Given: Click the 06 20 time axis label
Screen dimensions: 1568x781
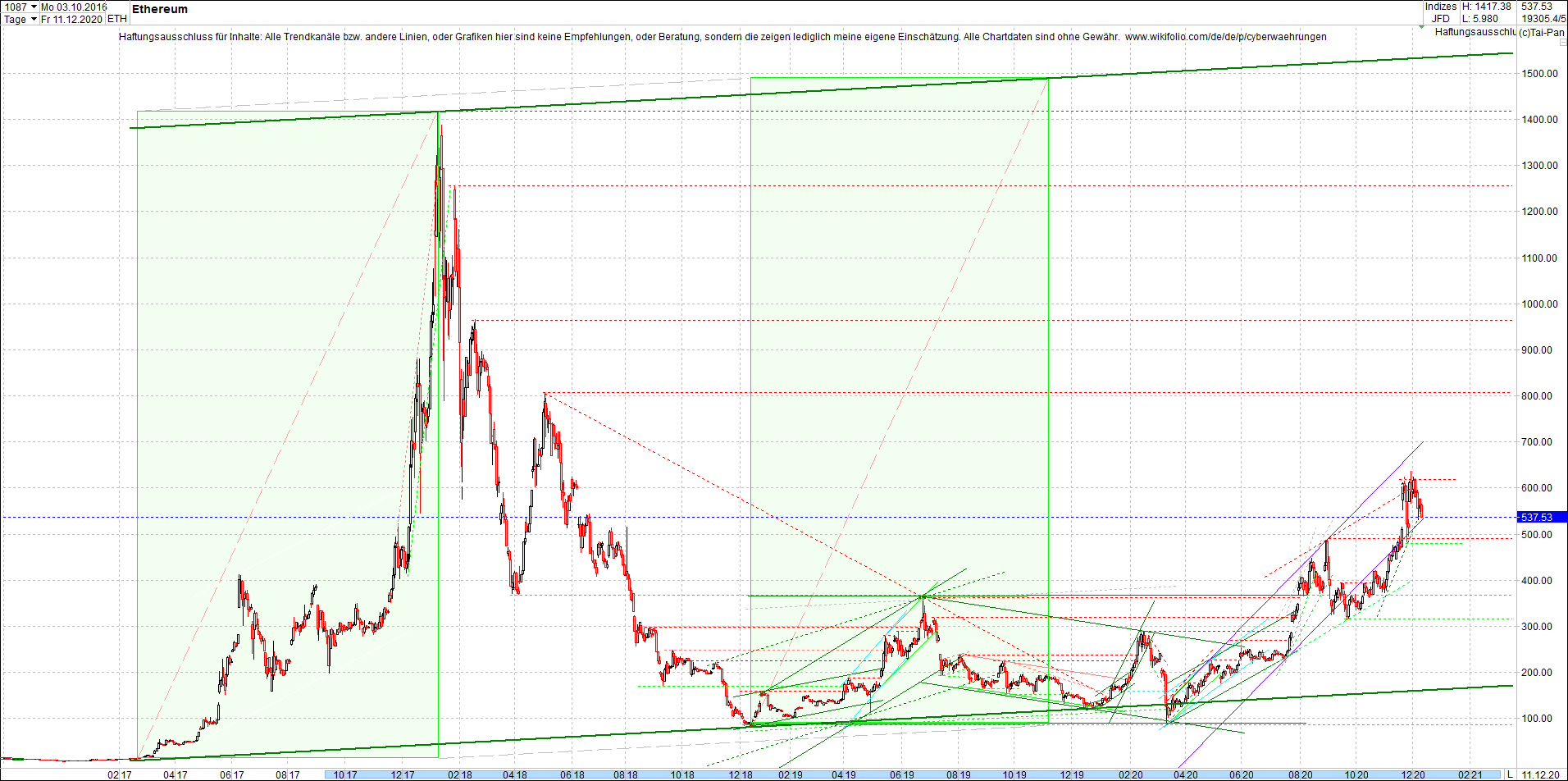Looking at the screenshot, I should pyautogui.click(x=1242, y=774).
